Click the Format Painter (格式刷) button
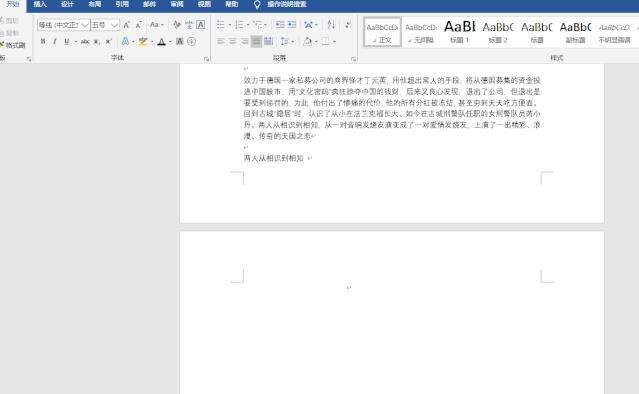The image size is (639, 394). pos(13,45)
